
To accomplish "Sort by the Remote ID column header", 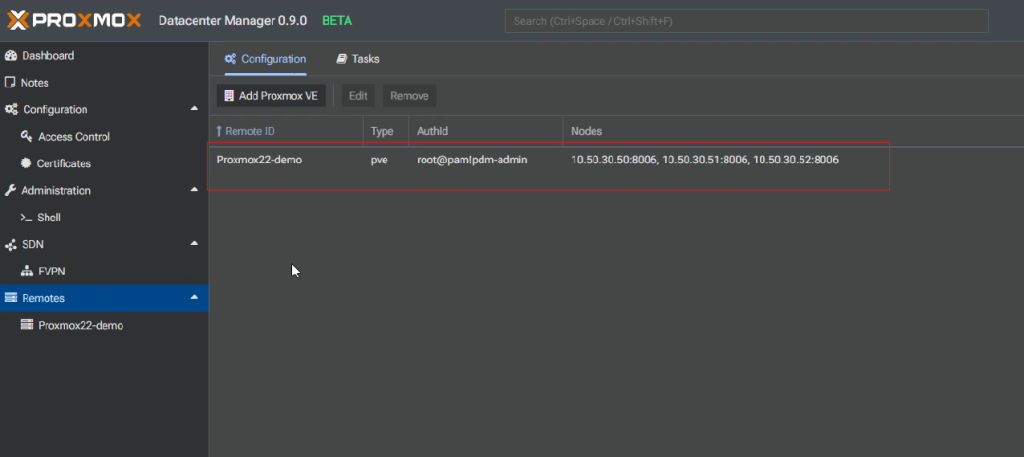I will 284,131.
